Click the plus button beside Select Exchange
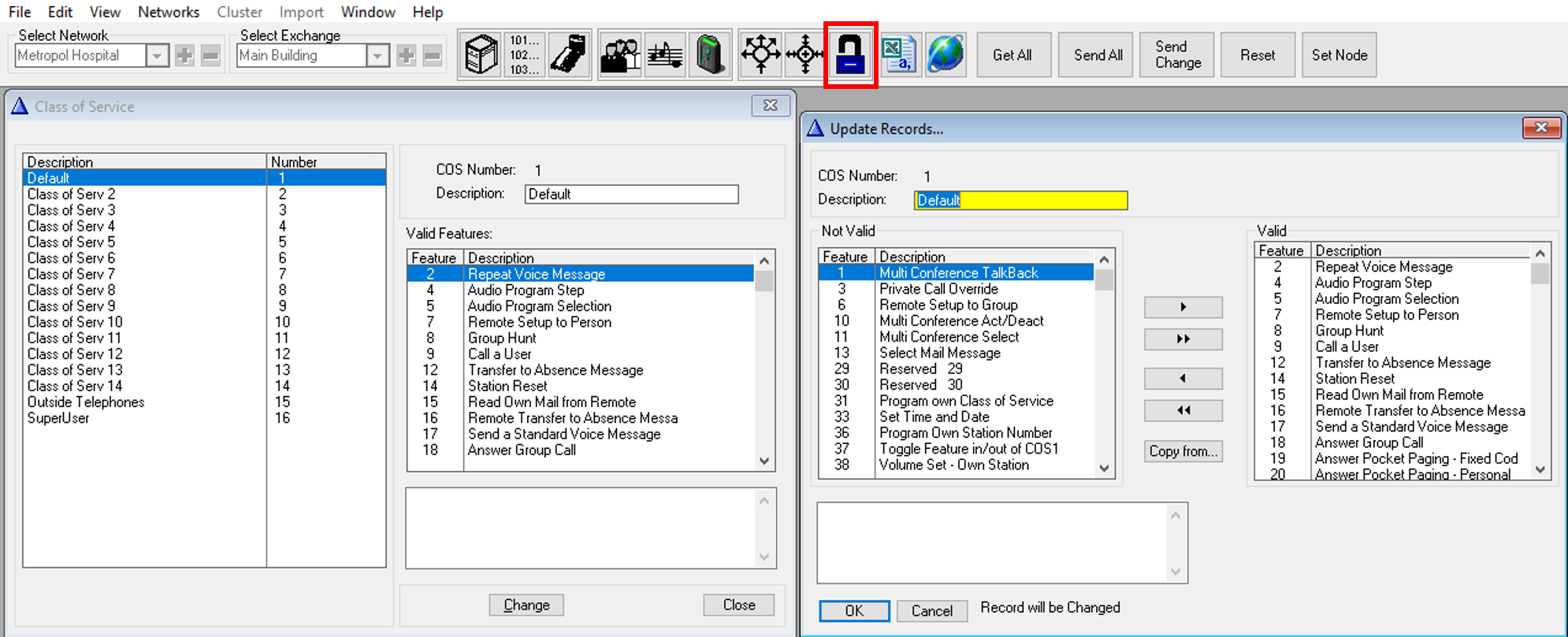 [406, 56]
